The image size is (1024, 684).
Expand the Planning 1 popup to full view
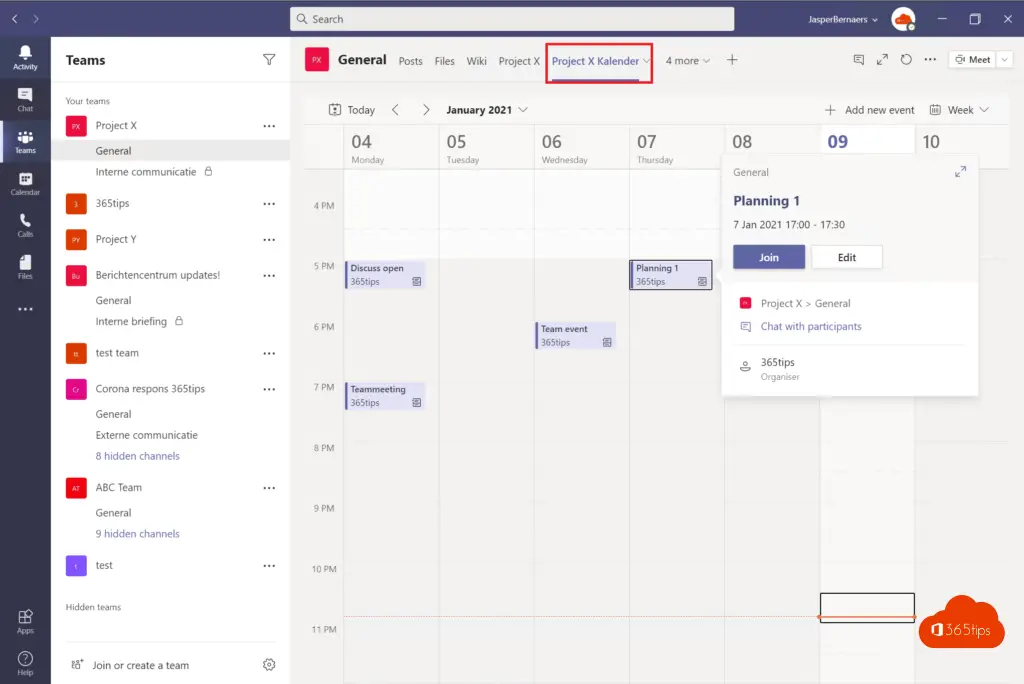[960, 172]
